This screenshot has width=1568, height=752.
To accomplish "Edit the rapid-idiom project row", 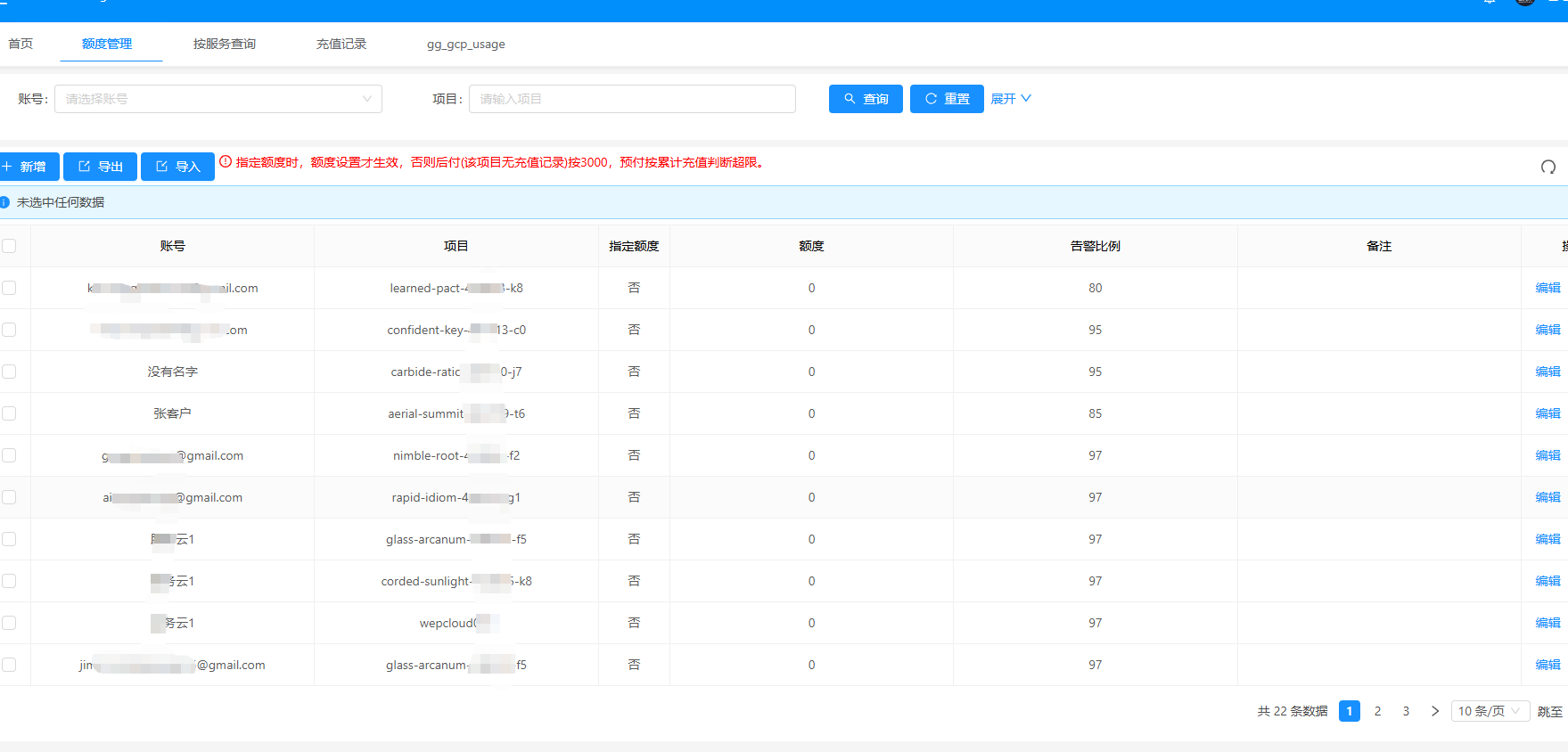I will point(1547,497).
